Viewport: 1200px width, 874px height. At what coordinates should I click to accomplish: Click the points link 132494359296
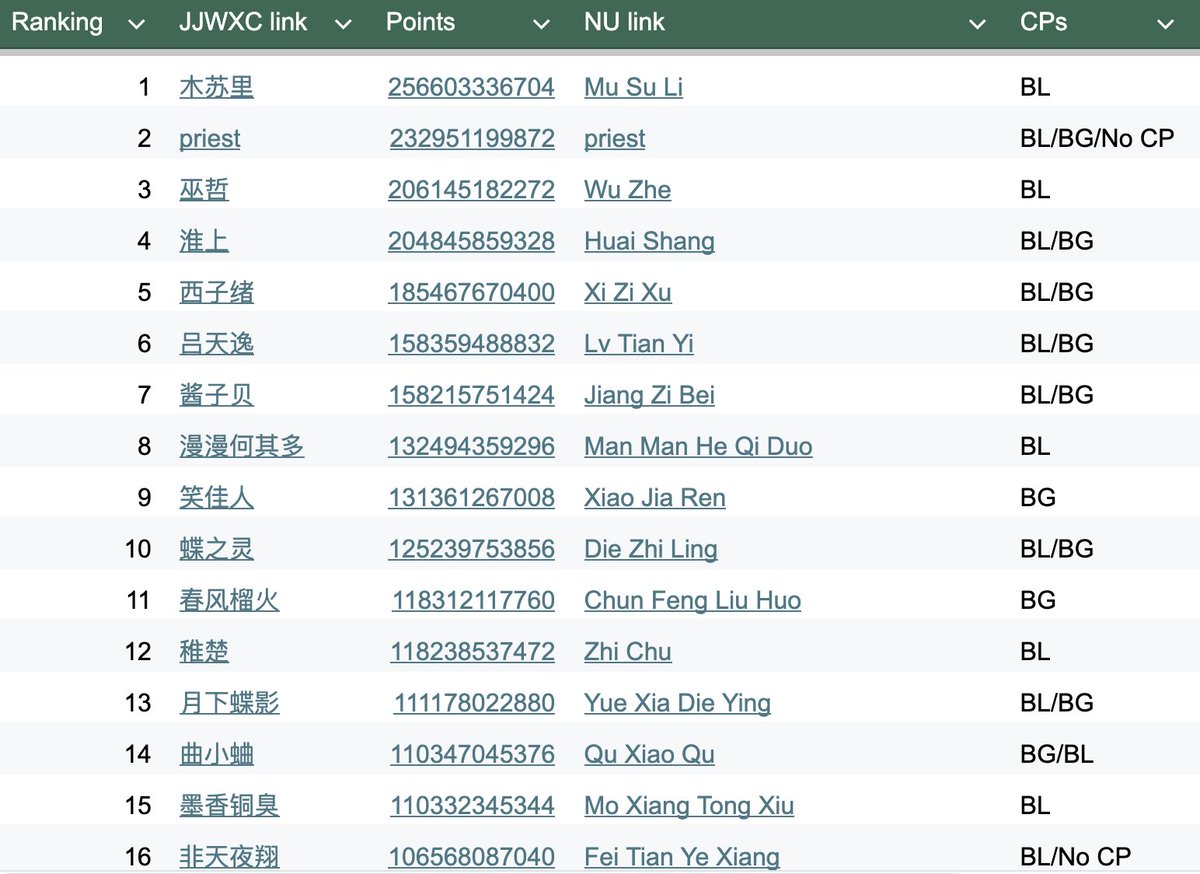coord(471,446)
